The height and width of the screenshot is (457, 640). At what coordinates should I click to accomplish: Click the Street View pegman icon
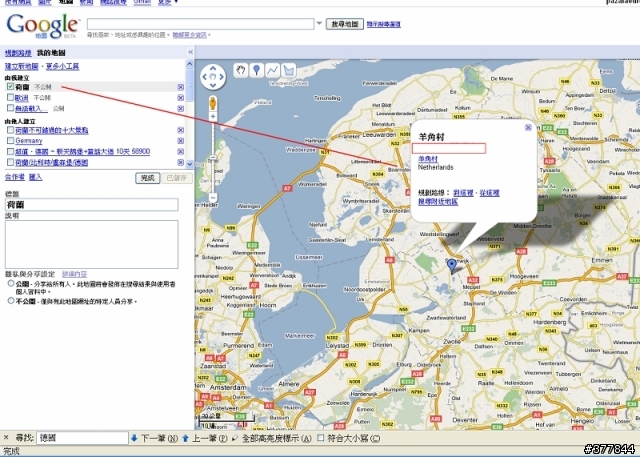coord(213,103)
